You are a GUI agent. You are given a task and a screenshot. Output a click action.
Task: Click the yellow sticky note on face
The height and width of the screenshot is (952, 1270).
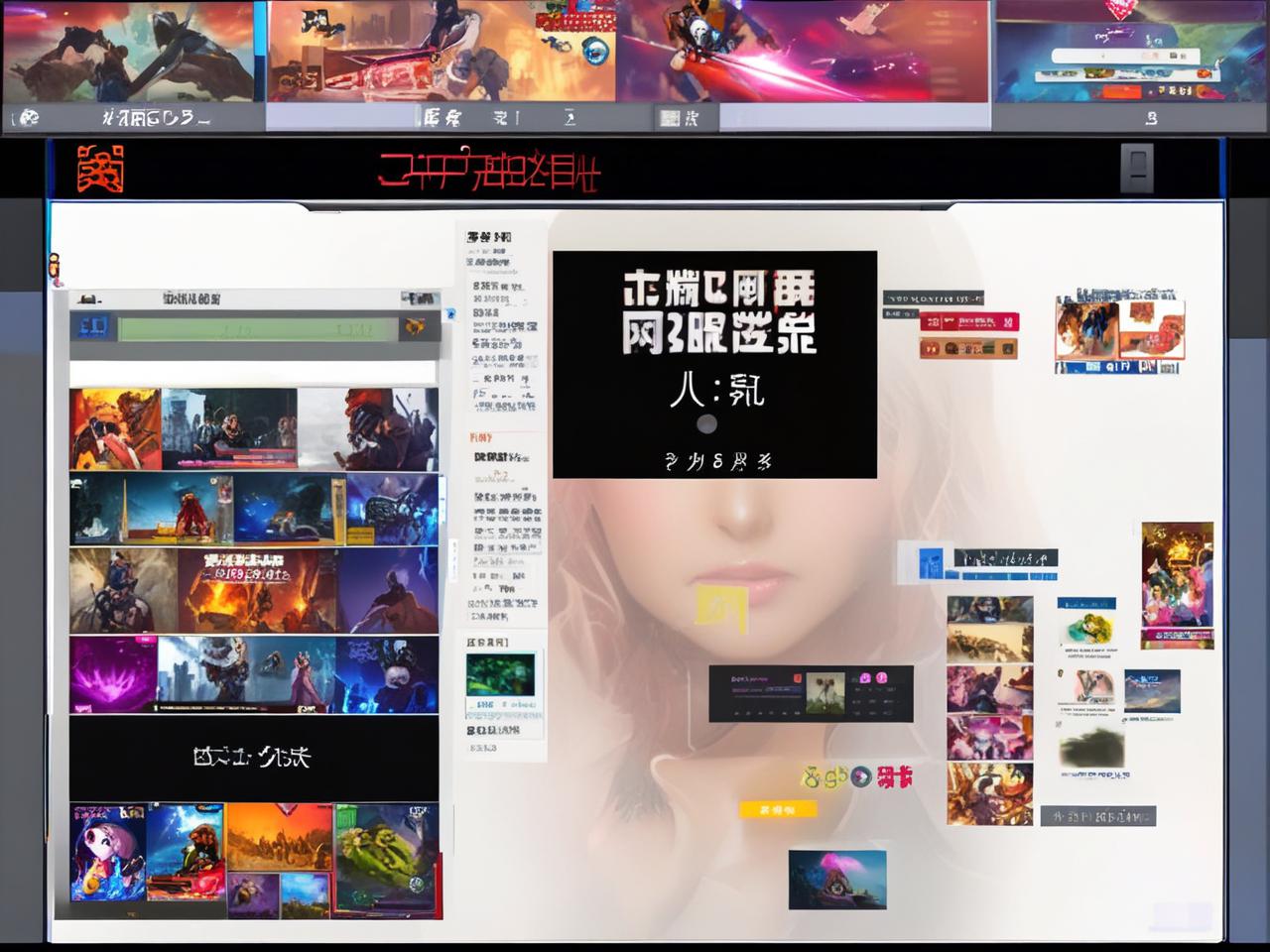720,608
